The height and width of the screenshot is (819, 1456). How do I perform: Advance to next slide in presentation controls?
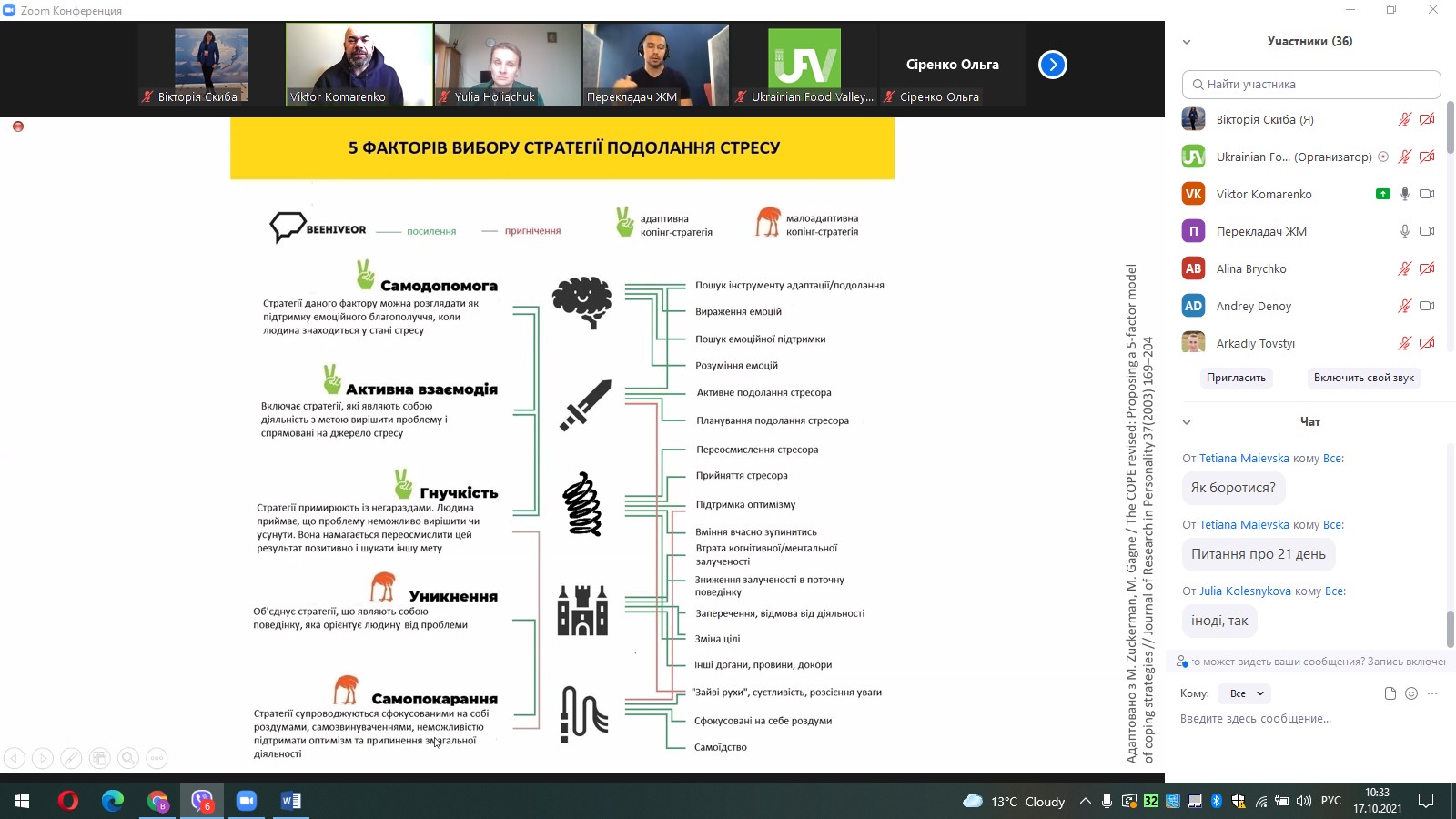[x=43, y=757]
